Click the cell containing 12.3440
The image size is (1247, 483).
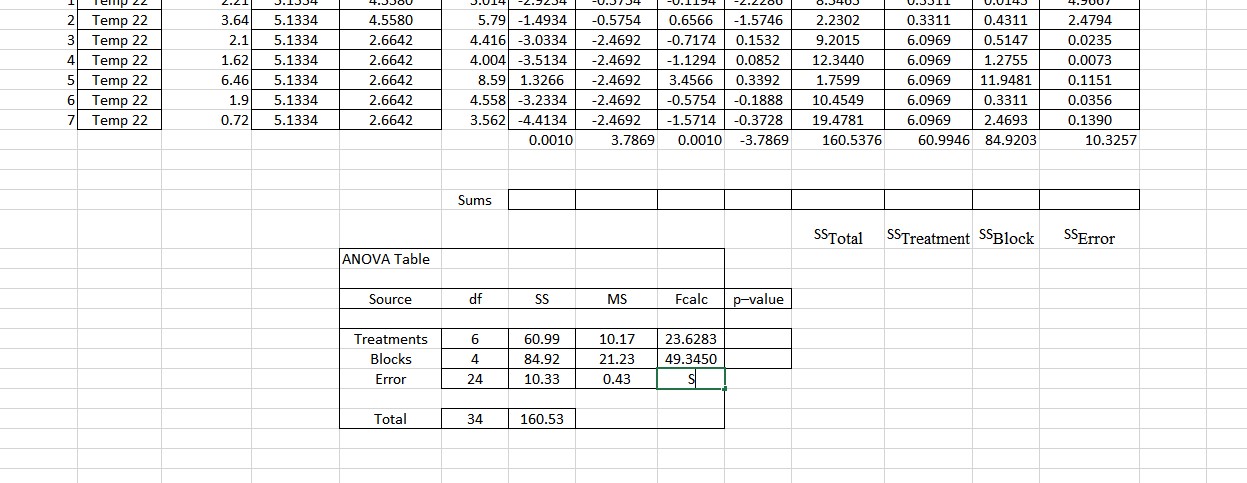837,60
